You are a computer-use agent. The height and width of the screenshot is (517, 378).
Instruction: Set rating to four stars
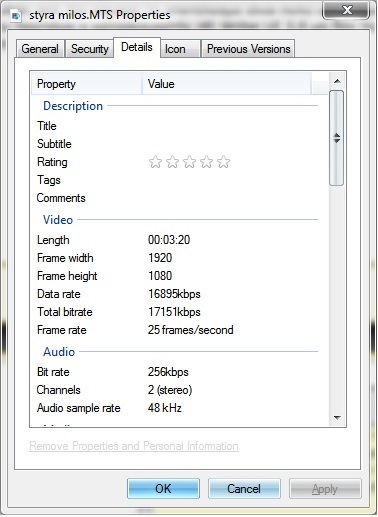point(206,162)
